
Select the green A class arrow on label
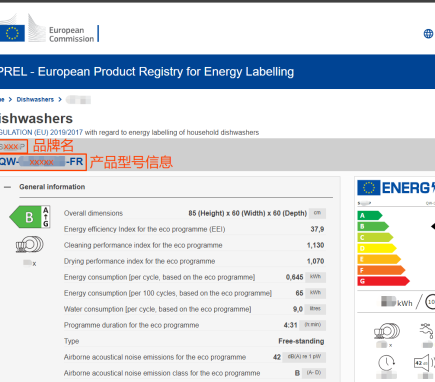pyautogui.click(x=370, y=215)
